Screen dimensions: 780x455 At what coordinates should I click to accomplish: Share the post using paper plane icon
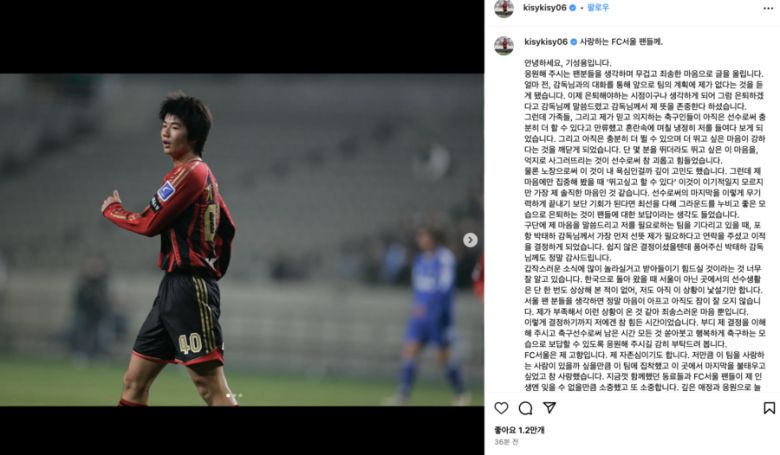(549, 408)
